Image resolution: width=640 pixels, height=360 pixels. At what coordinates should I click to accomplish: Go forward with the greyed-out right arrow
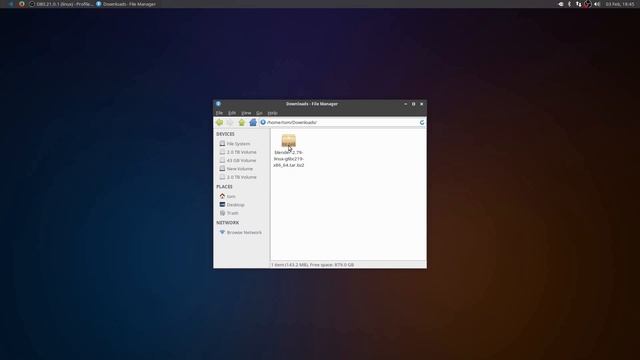pyautogui.click(x=230, y=122)
